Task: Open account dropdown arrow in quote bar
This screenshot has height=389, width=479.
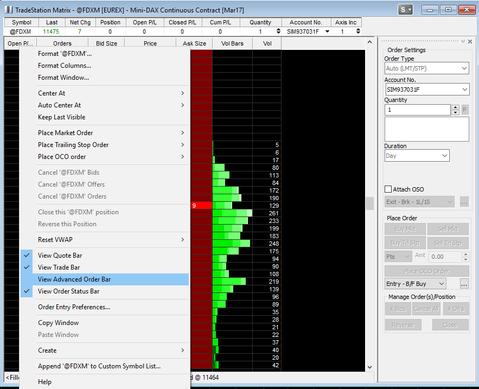Action: [327, 31]
